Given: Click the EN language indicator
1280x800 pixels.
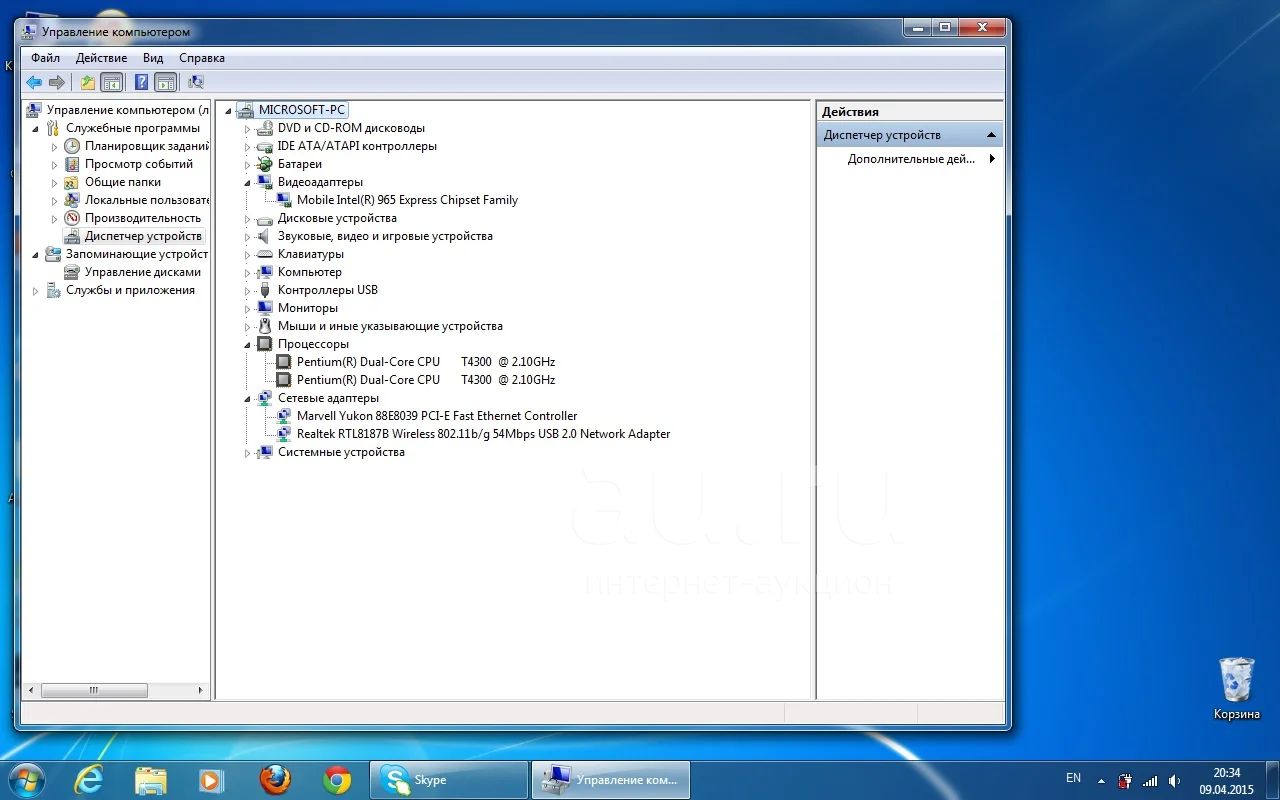Looking at the screenshot, I should [1073, 778].
